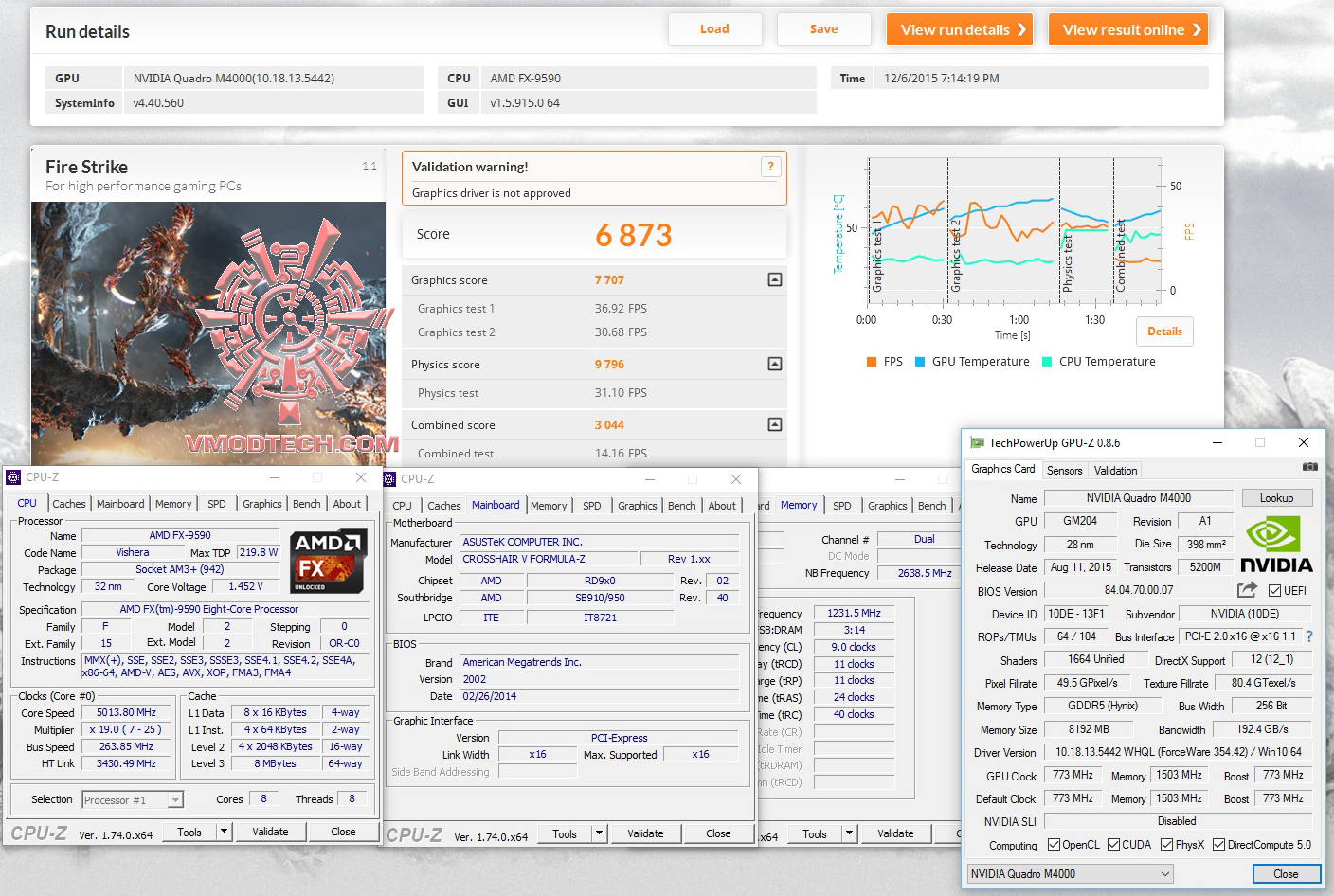Click the Fire Strike preview image
This screenshot has width=1334, height=896.
[208, 333]
